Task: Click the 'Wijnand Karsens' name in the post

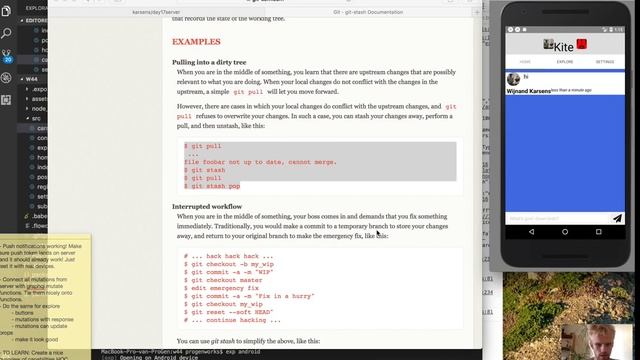Action: pos(529,91)
